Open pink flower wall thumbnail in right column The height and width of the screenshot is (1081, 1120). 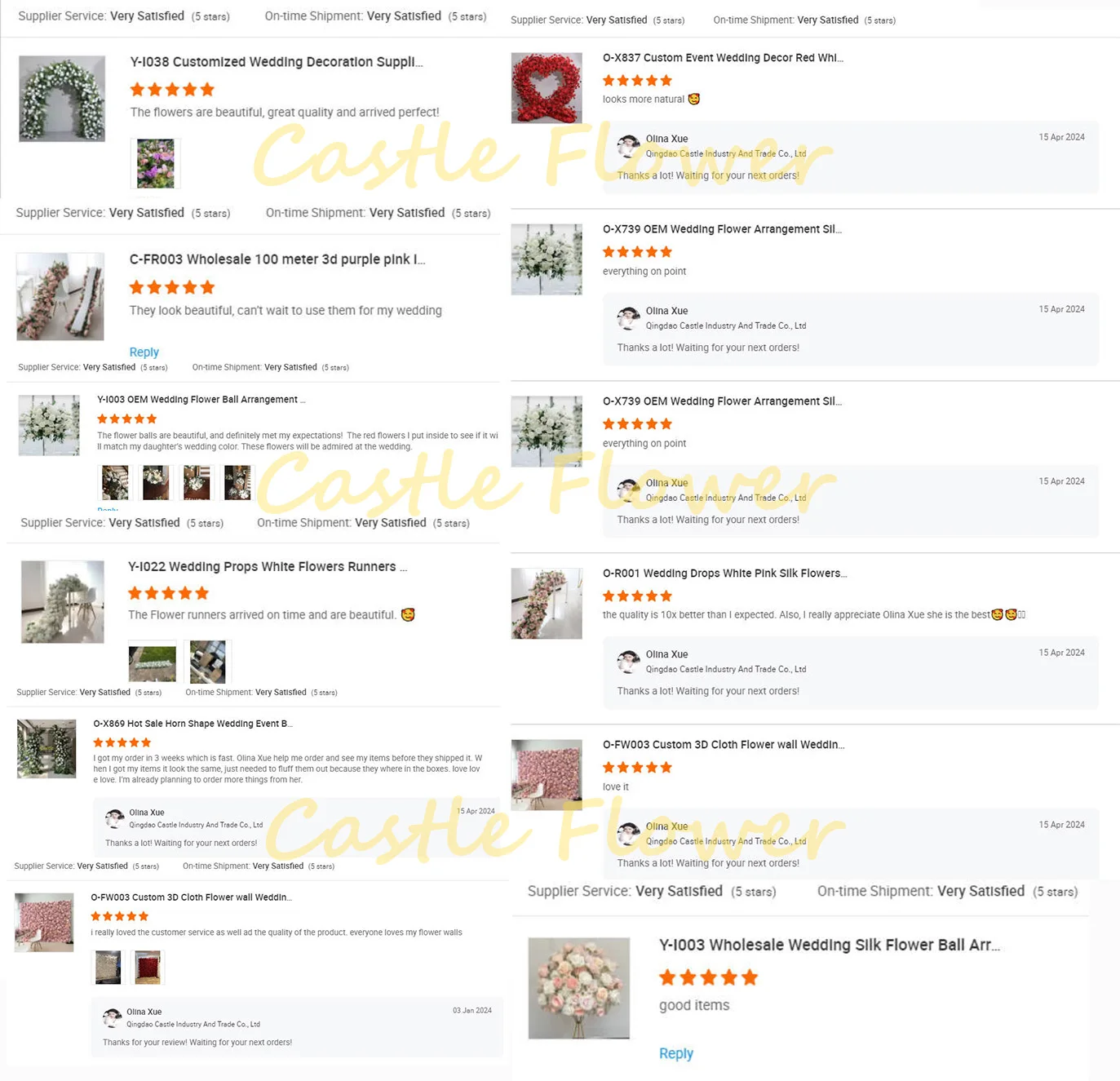point(547,775)
